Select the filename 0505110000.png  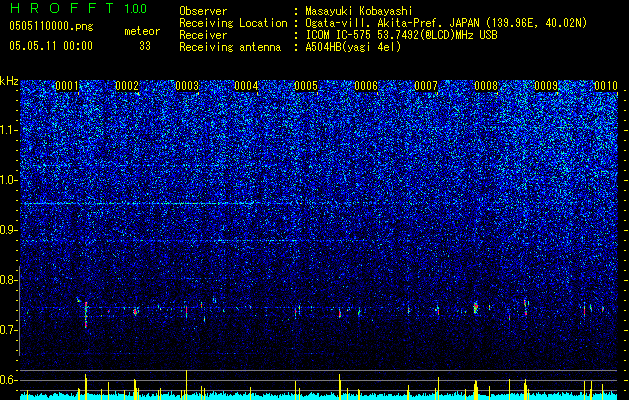coord(51,27)
